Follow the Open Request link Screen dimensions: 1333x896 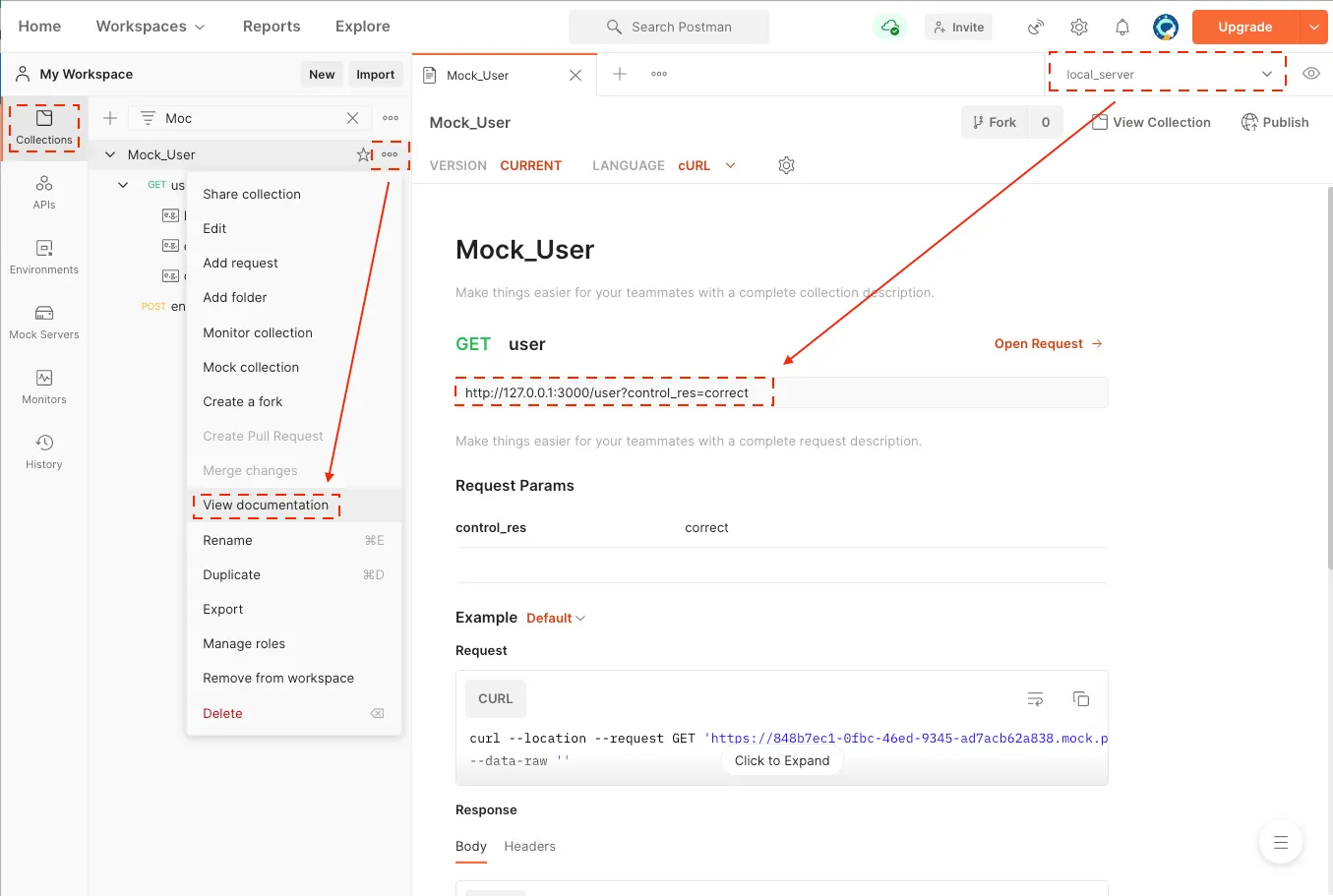click(1049, 343)
